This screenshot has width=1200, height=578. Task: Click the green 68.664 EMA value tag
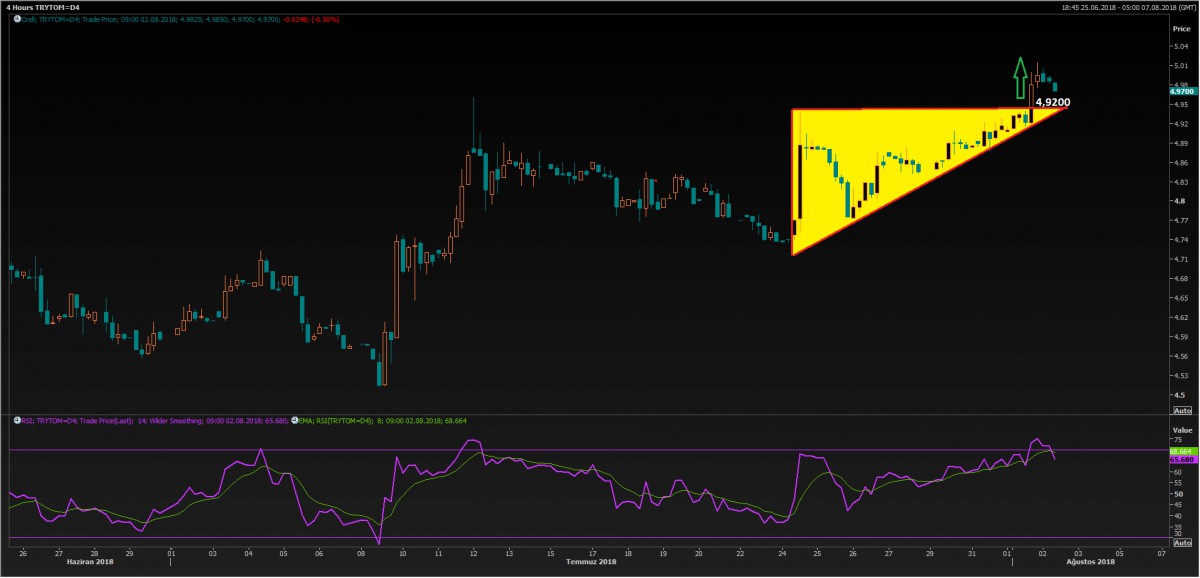coord(1181,451)
